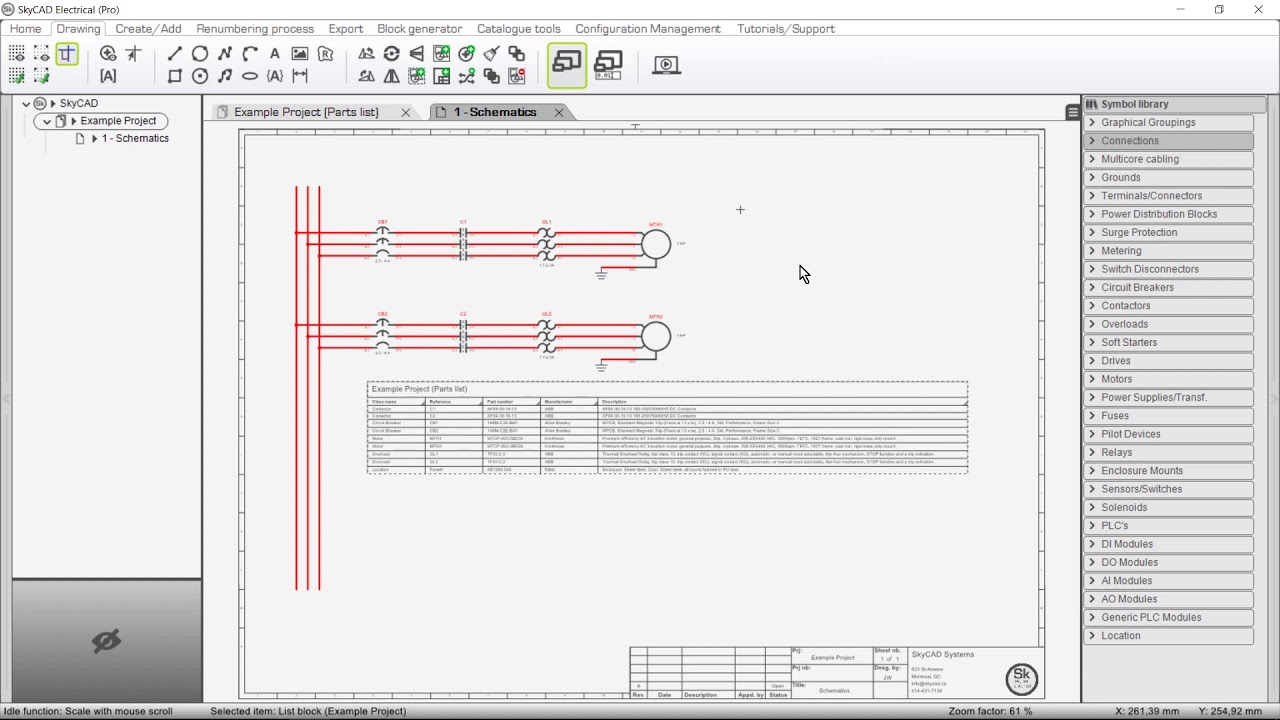Open the Overloads symbol category
Viewport: 1280px width, 720px height.
(1168, 324)
